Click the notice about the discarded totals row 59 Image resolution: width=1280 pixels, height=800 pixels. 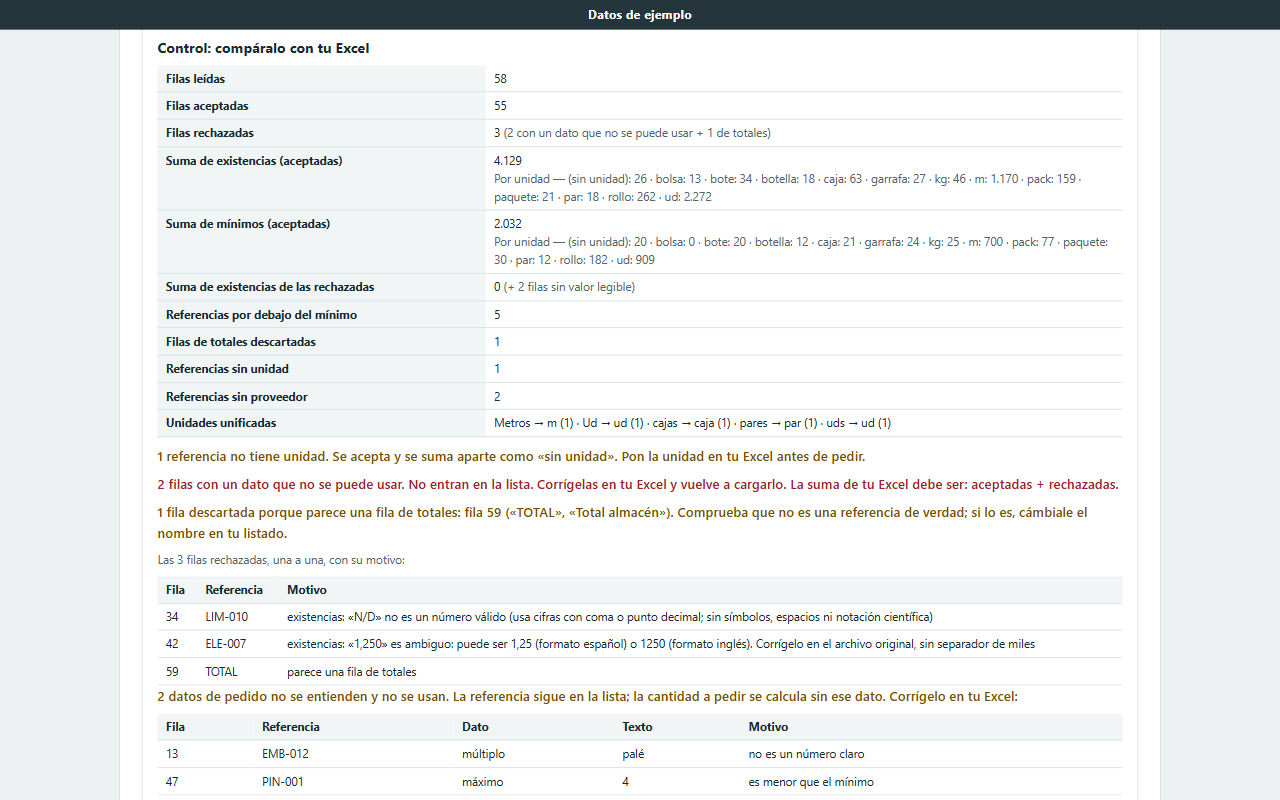point(622,523)
